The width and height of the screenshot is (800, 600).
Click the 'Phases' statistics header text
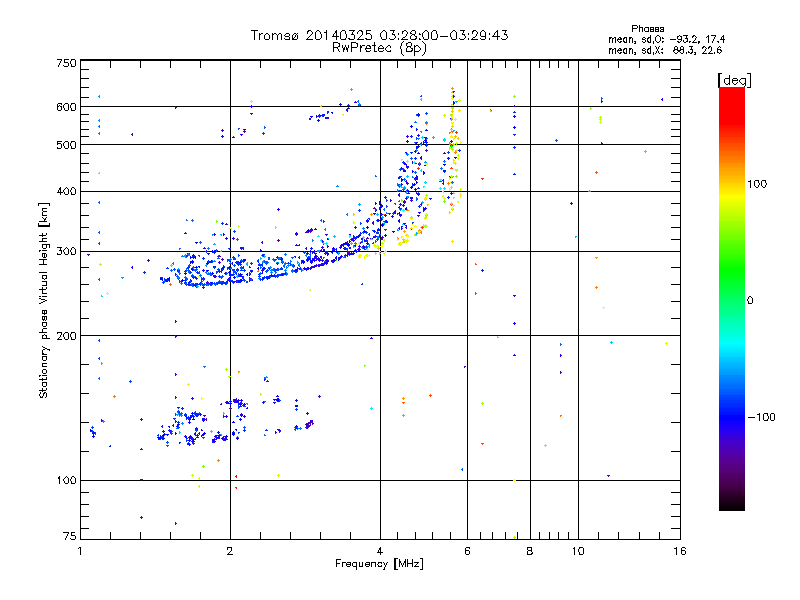click(x=647, y=29)
